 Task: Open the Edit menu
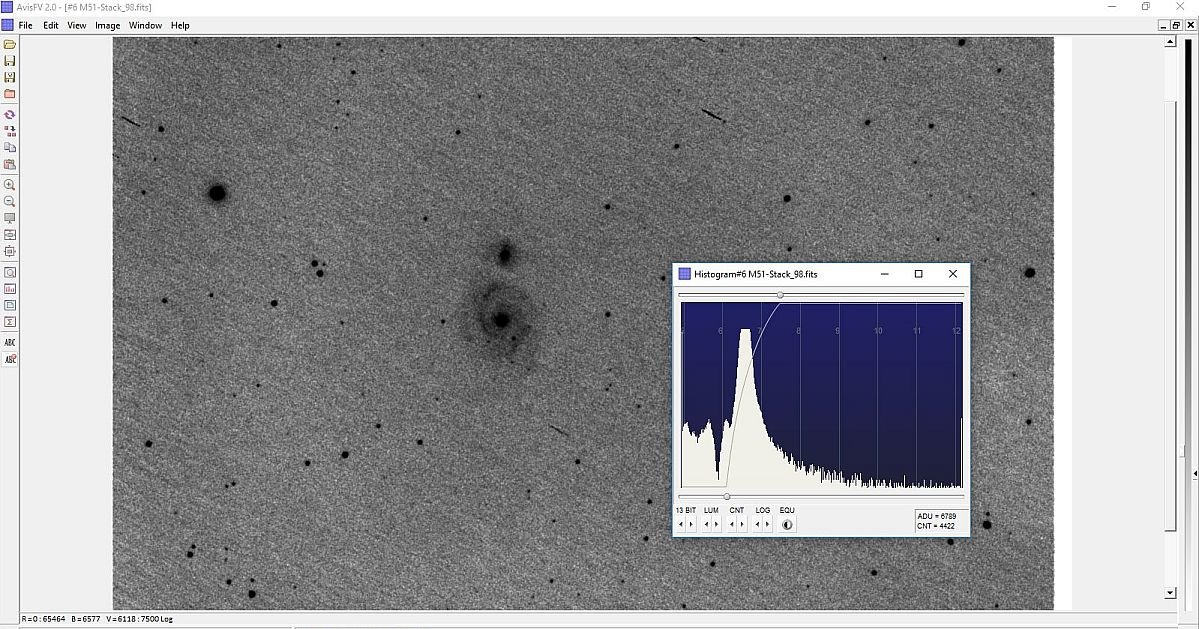pyautogui.click(x=50, y=25)
